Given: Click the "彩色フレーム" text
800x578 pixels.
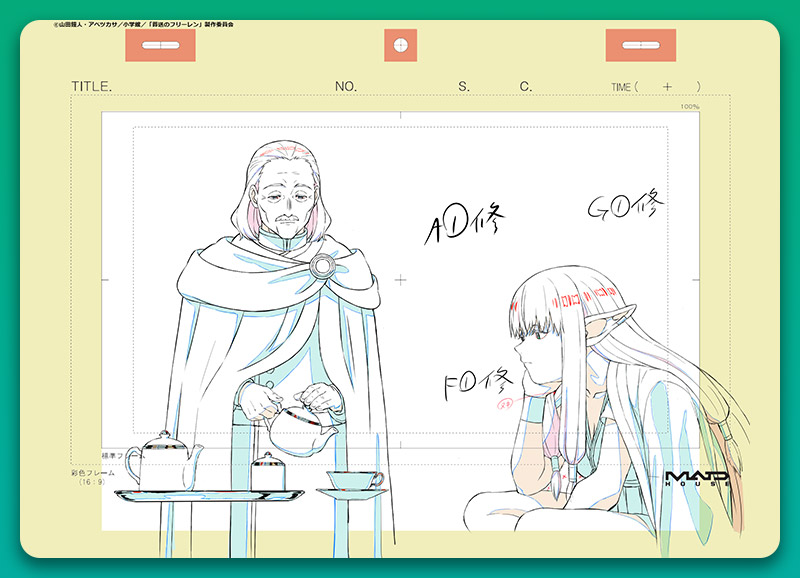Looking at the screenshot, I should click(x=93, y=473).
